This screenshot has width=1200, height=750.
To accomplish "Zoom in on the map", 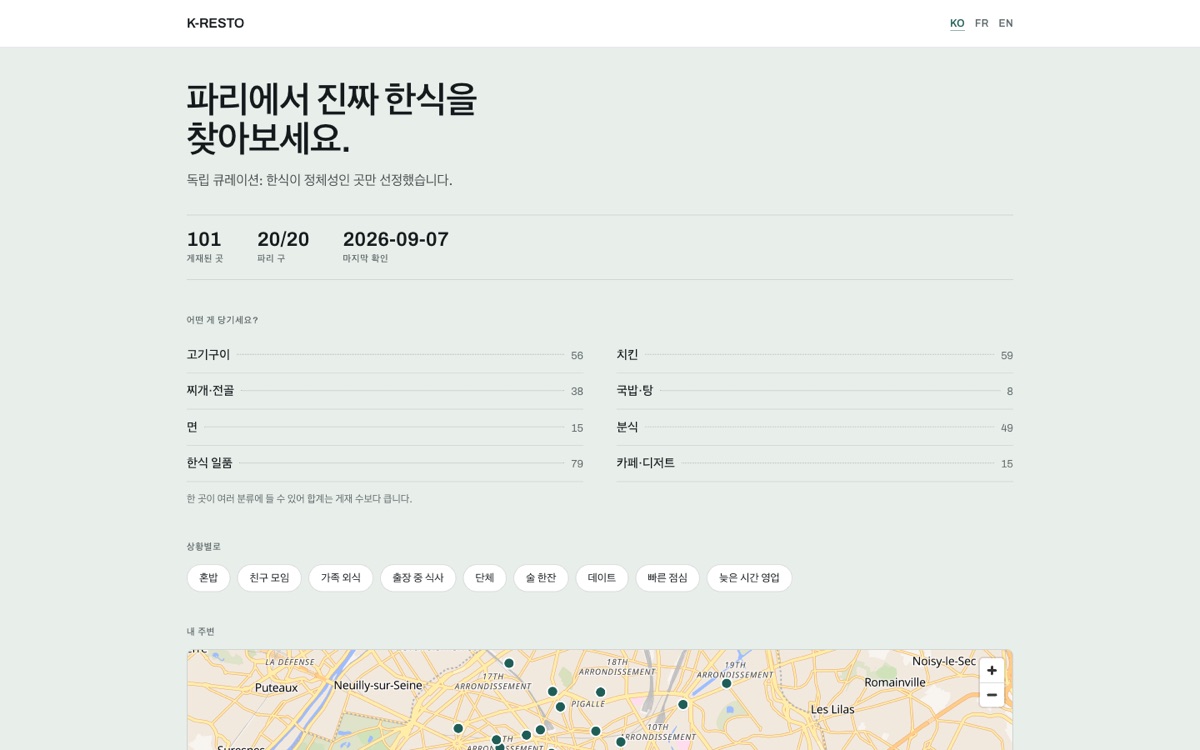I will pos(991,670).
